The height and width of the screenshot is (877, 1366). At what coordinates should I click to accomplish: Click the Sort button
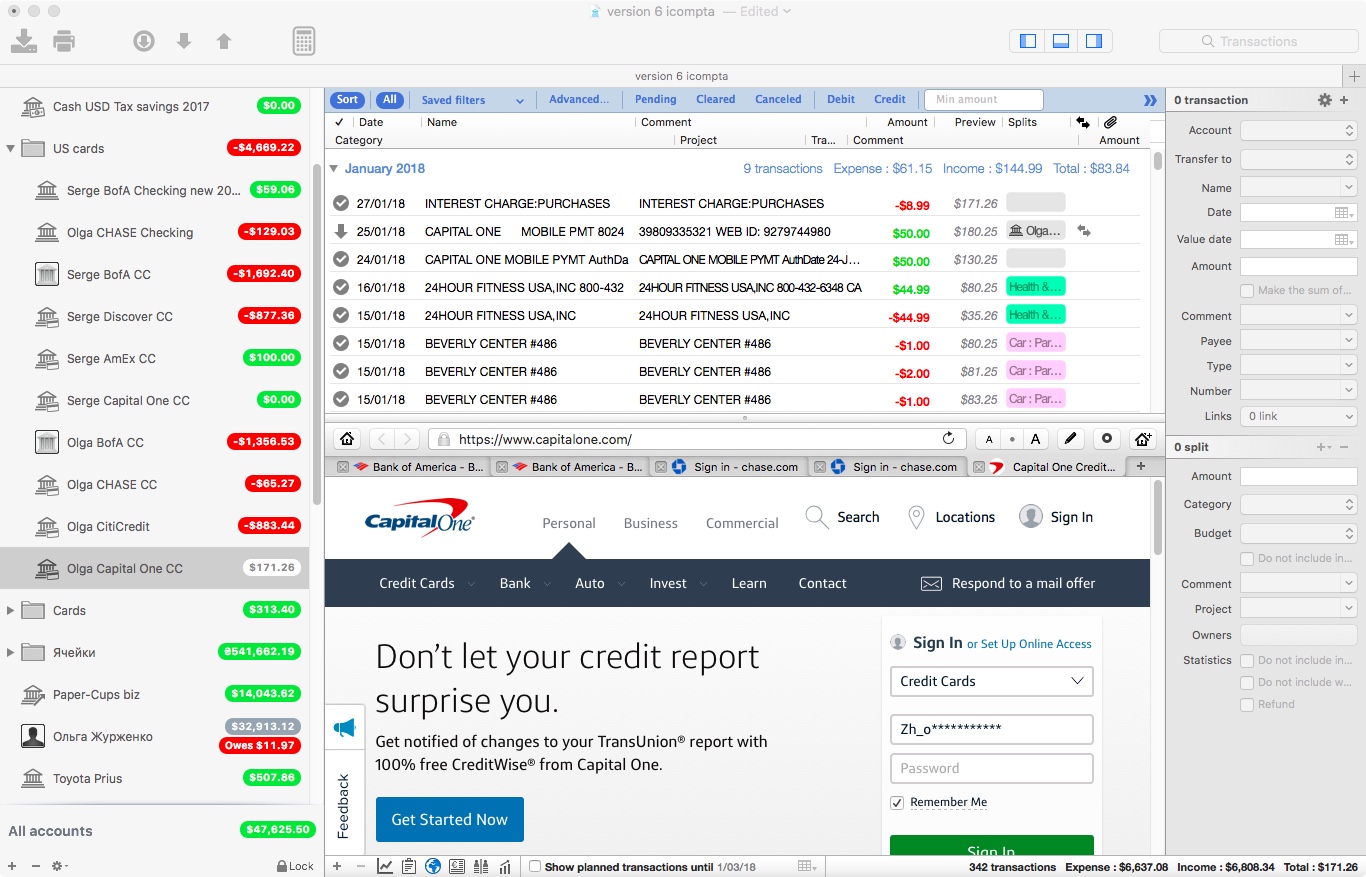click(347, 99)
